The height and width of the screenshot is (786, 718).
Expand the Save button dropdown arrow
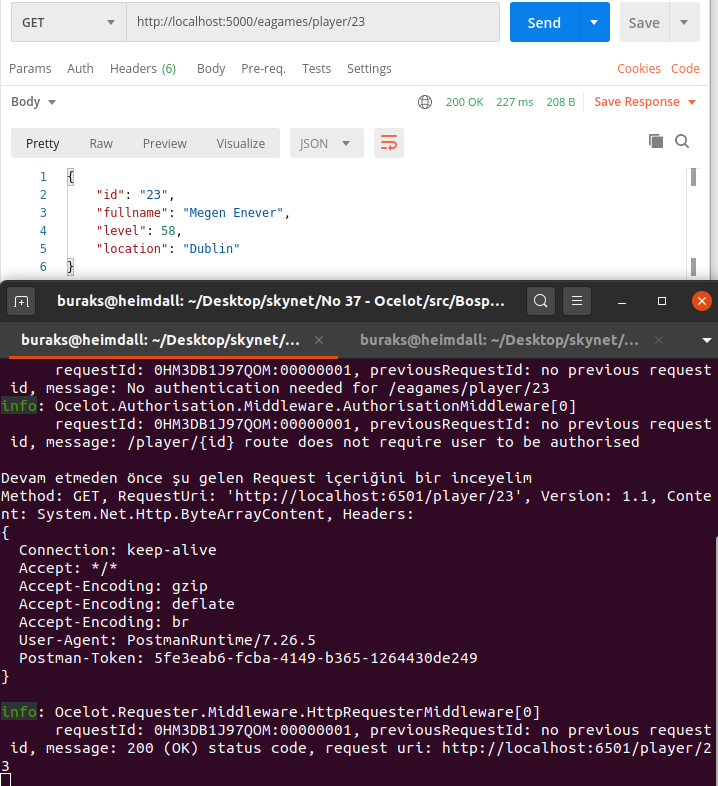[684, 23]
